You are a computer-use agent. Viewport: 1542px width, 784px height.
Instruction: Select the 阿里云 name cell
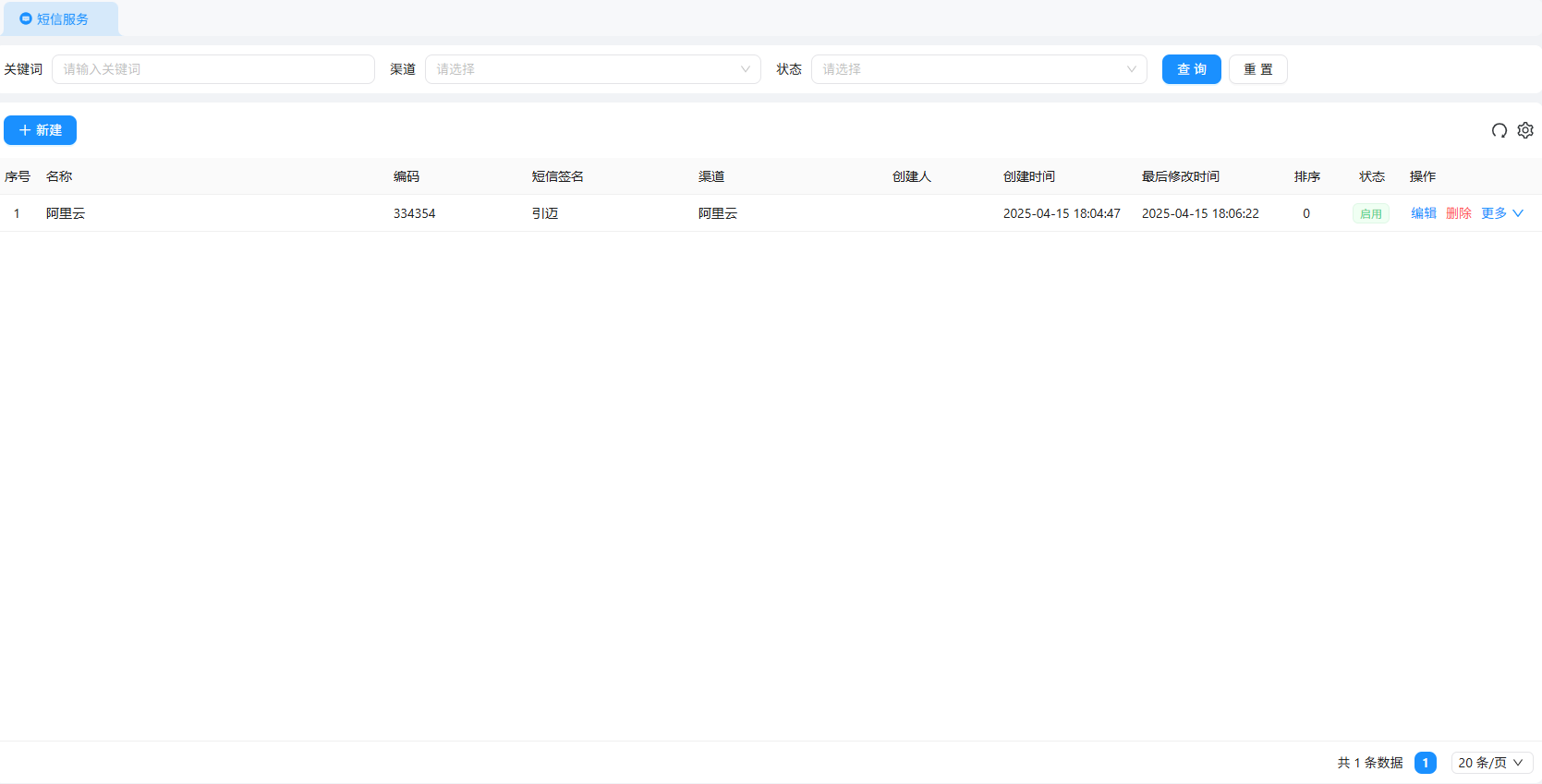coord(66,213)
